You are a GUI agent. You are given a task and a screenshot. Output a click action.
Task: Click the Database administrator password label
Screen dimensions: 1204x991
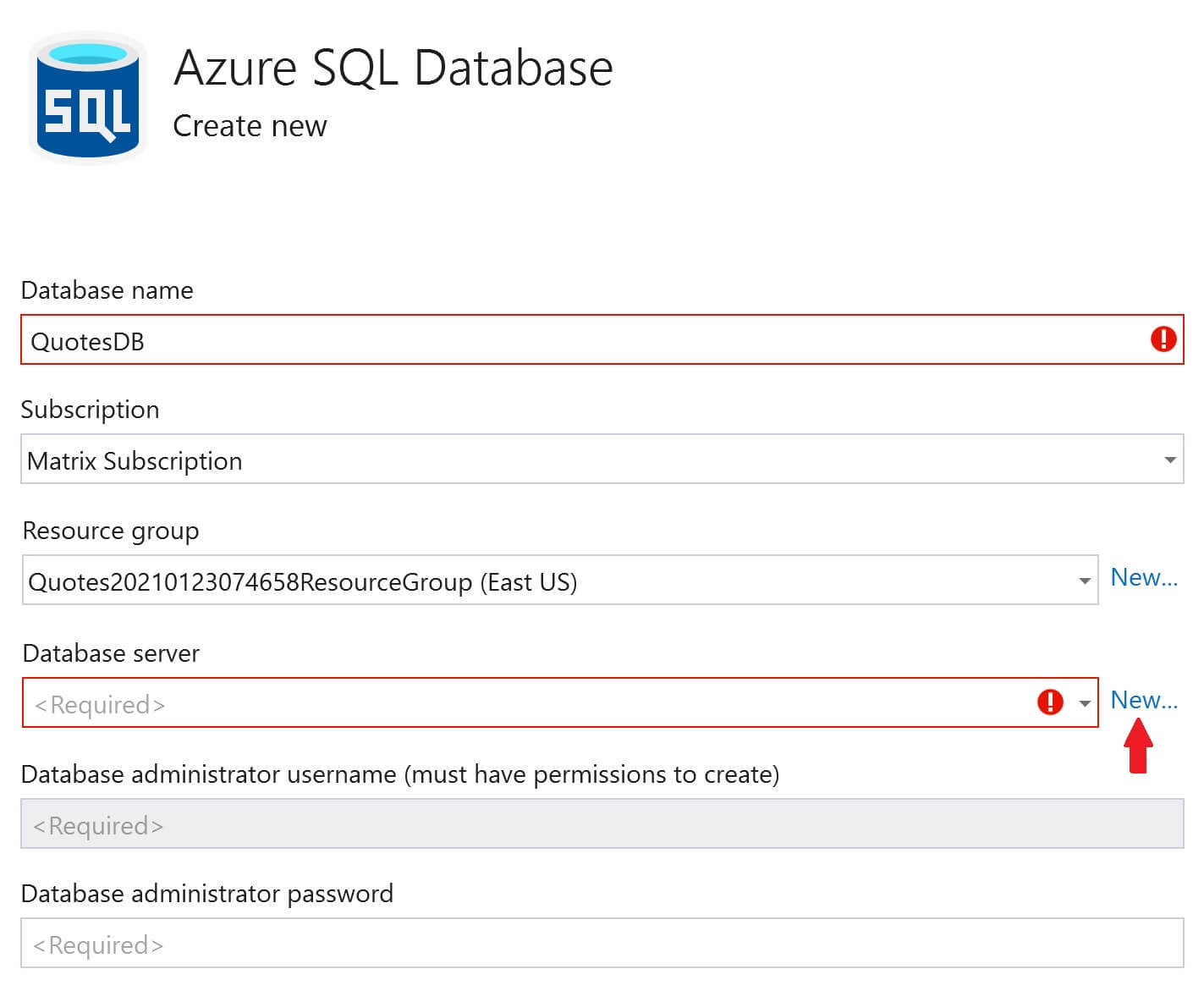(207, 894)
